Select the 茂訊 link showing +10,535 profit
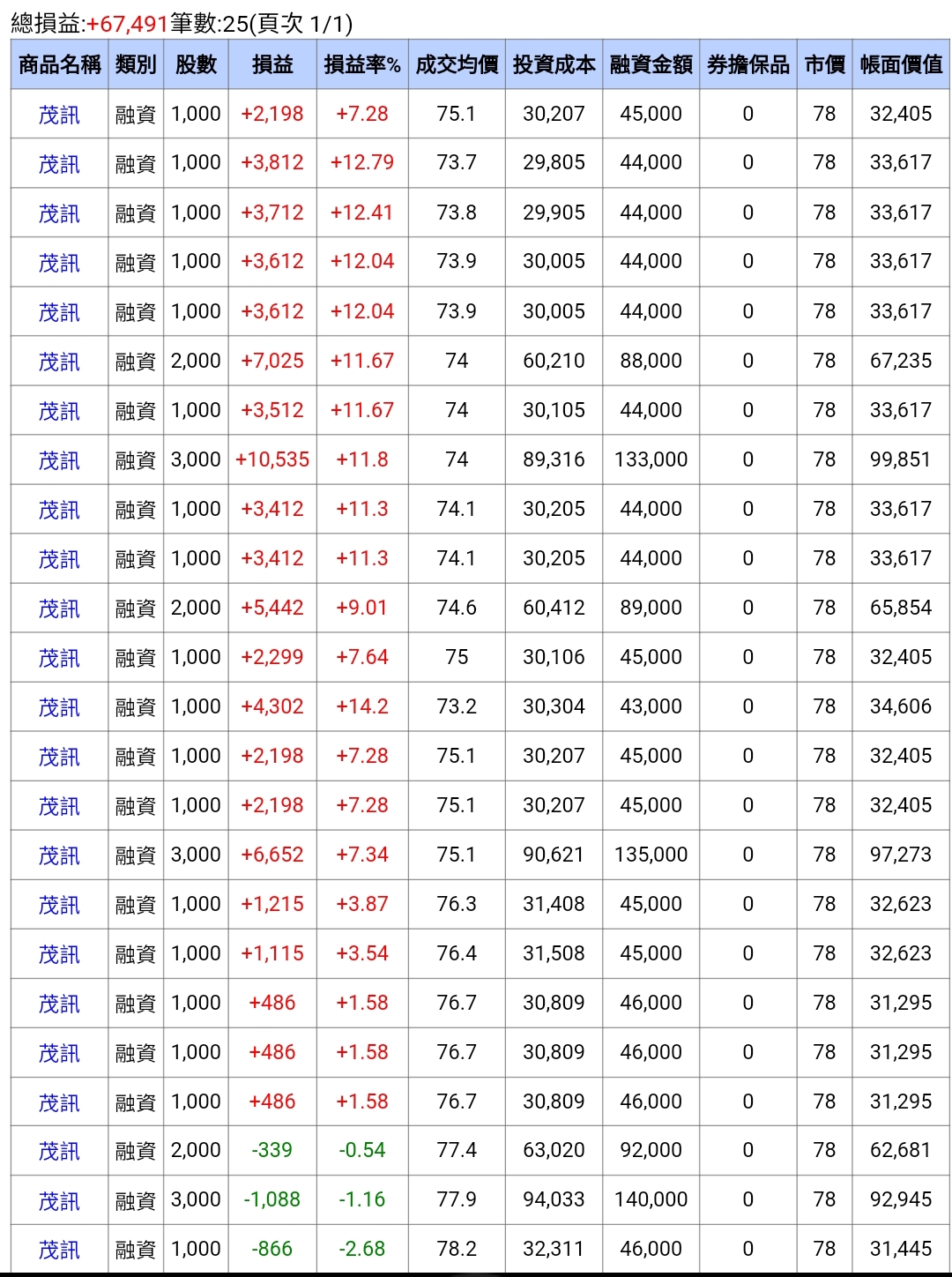The width and height of the screenshot is (952, 1277). (58, 459)
